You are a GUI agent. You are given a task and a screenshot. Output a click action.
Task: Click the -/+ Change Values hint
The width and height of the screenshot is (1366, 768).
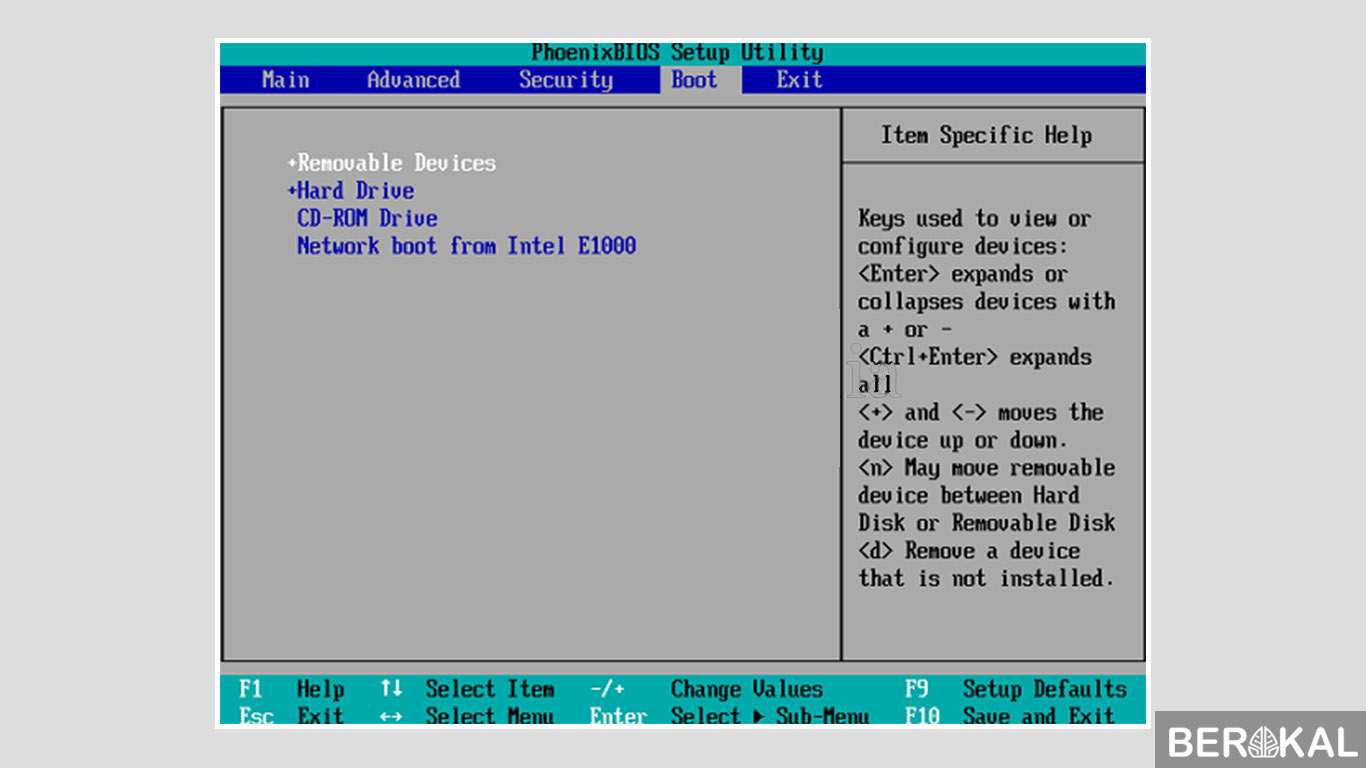pyautogui.click(x=706, y=689)
